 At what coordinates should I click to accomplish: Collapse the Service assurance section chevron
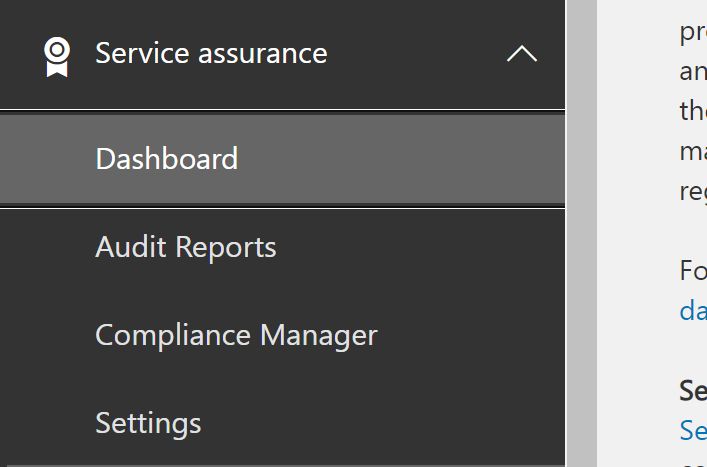point(521,54)
